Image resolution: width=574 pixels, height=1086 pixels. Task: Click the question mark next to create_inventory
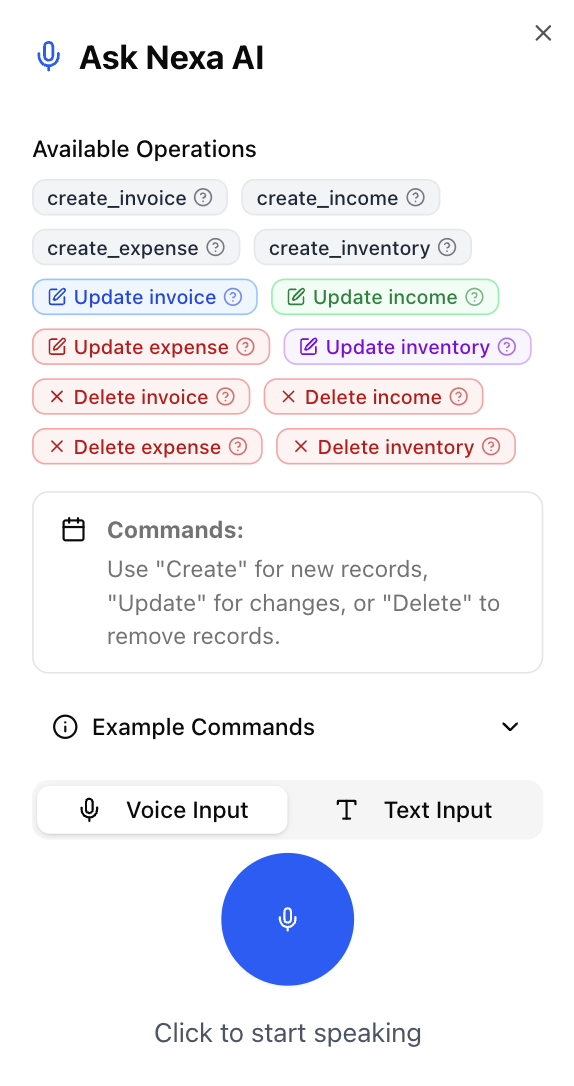(447, 247)
